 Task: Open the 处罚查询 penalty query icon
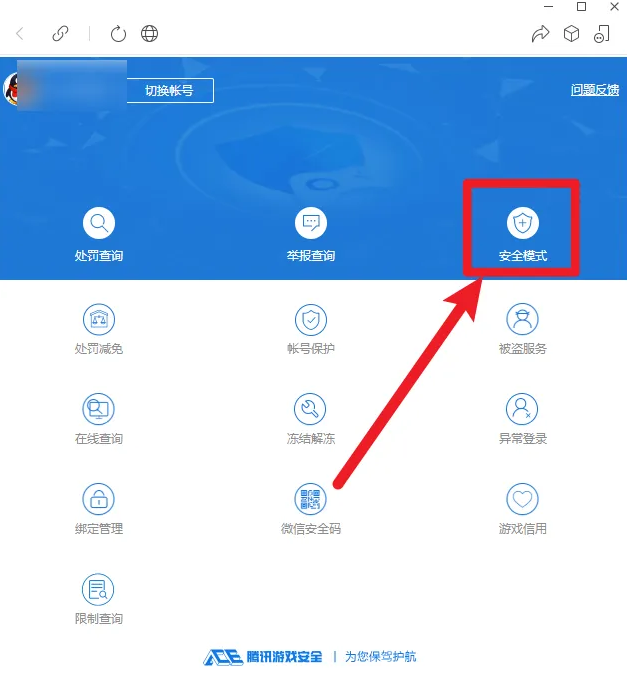click(98, 223)
